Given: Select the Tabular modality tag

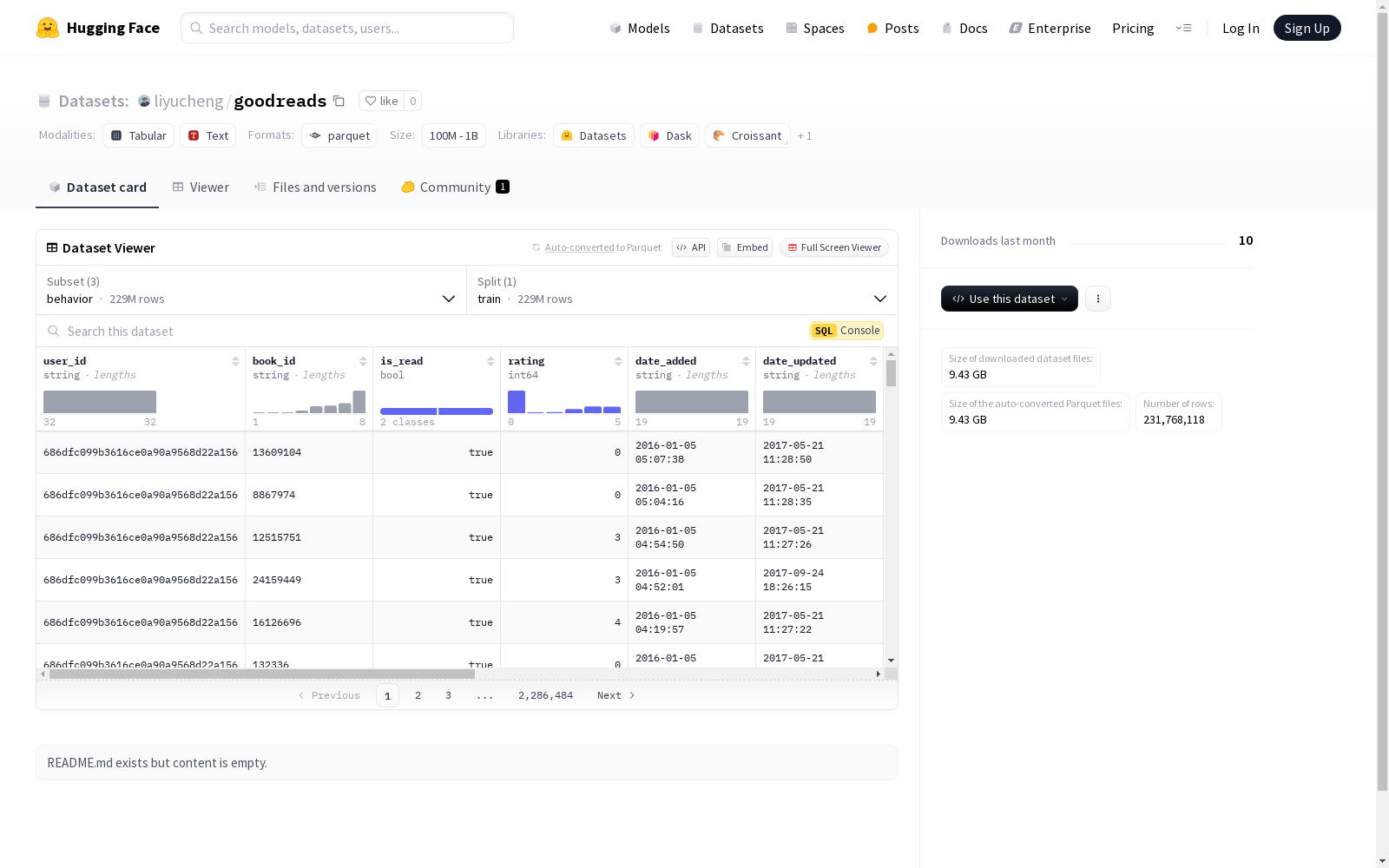Looking at the screenshot, I should (x=139, y=135).
